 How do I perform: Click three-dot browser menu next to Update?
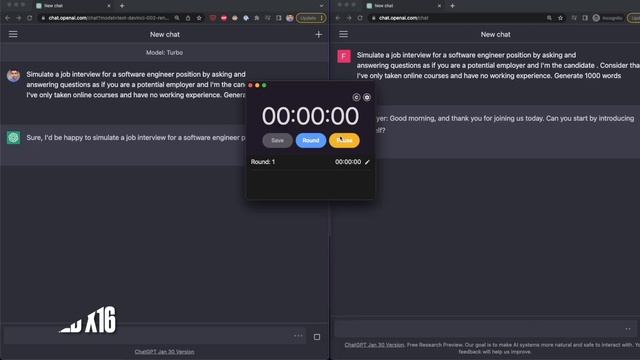click(x=322, y=18)
